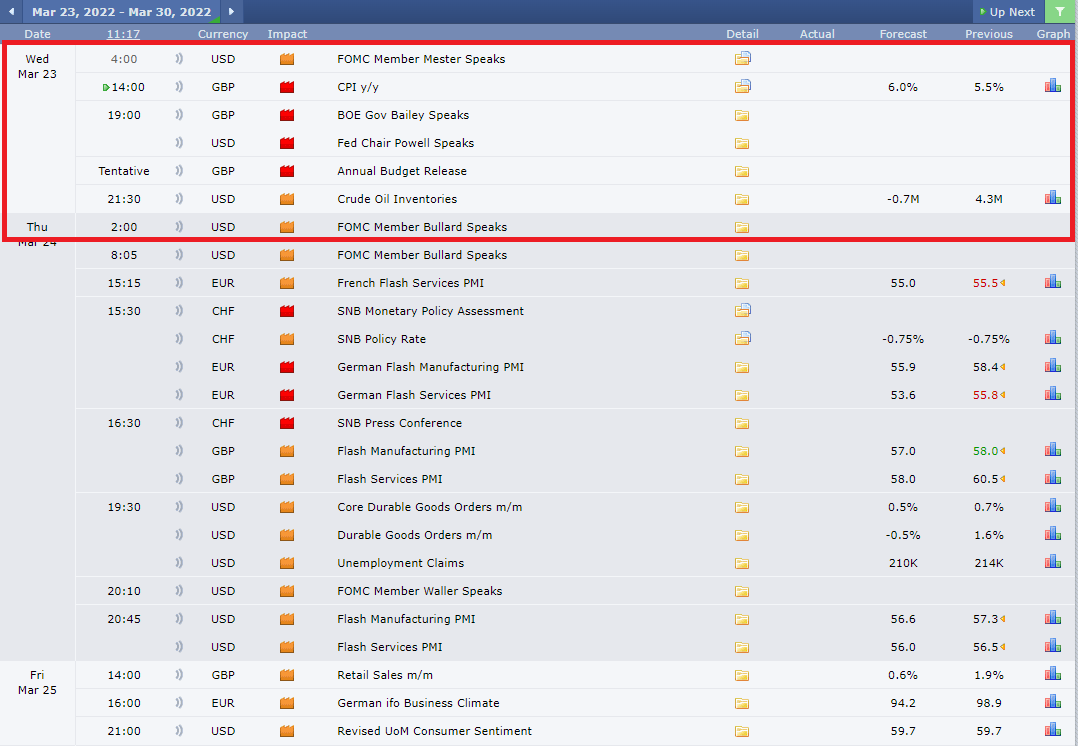Toggle alert sound icon for CPI y/y
This screenshot has height=746, width=1078.
point(179,87)
